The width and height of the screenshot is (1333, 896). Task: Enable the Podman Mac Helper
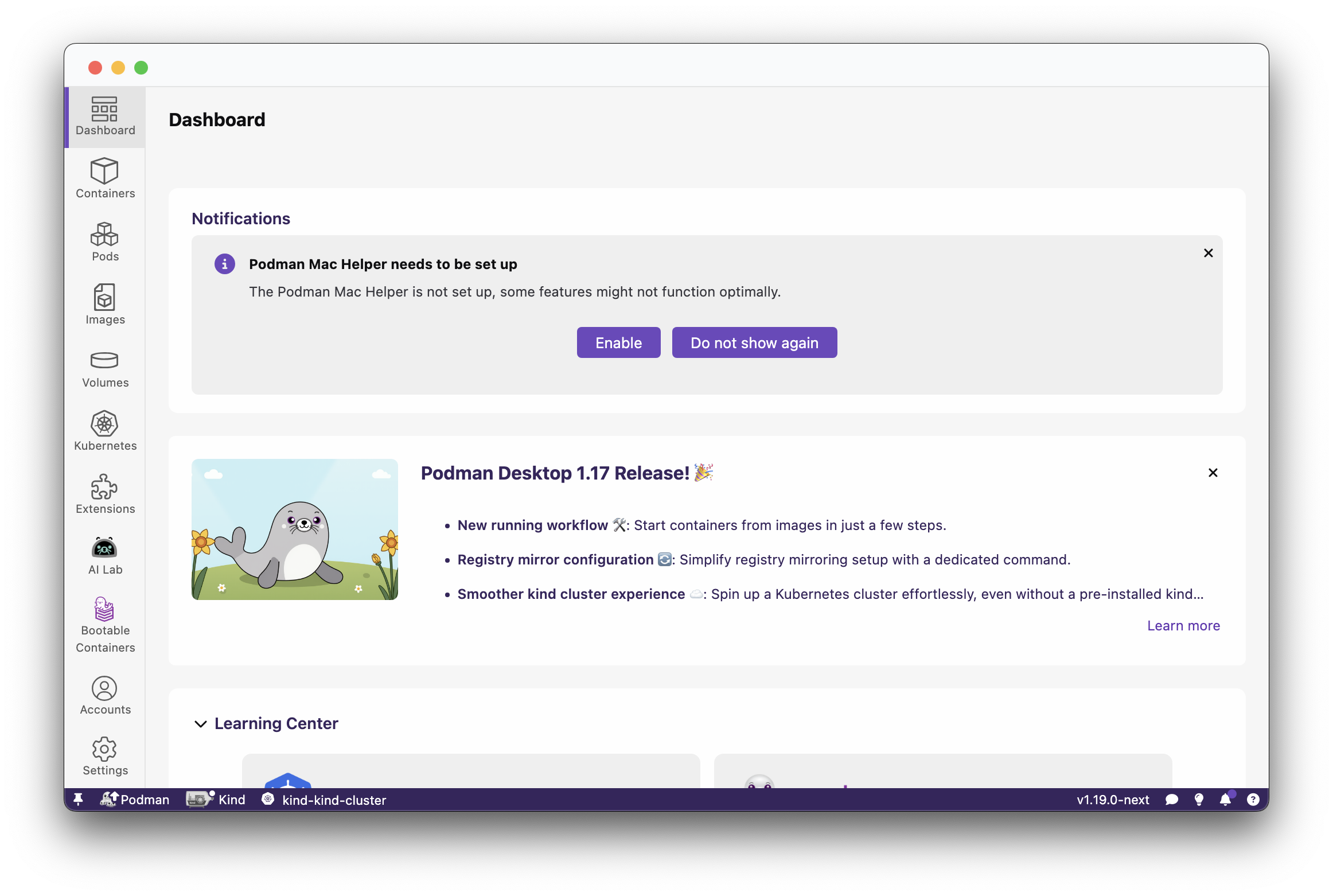(618, 342)
